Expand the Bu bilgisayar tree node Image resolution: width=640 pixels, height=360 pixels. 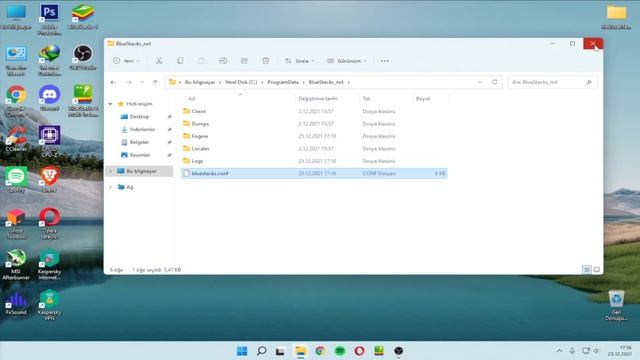[x=110, y=171]
